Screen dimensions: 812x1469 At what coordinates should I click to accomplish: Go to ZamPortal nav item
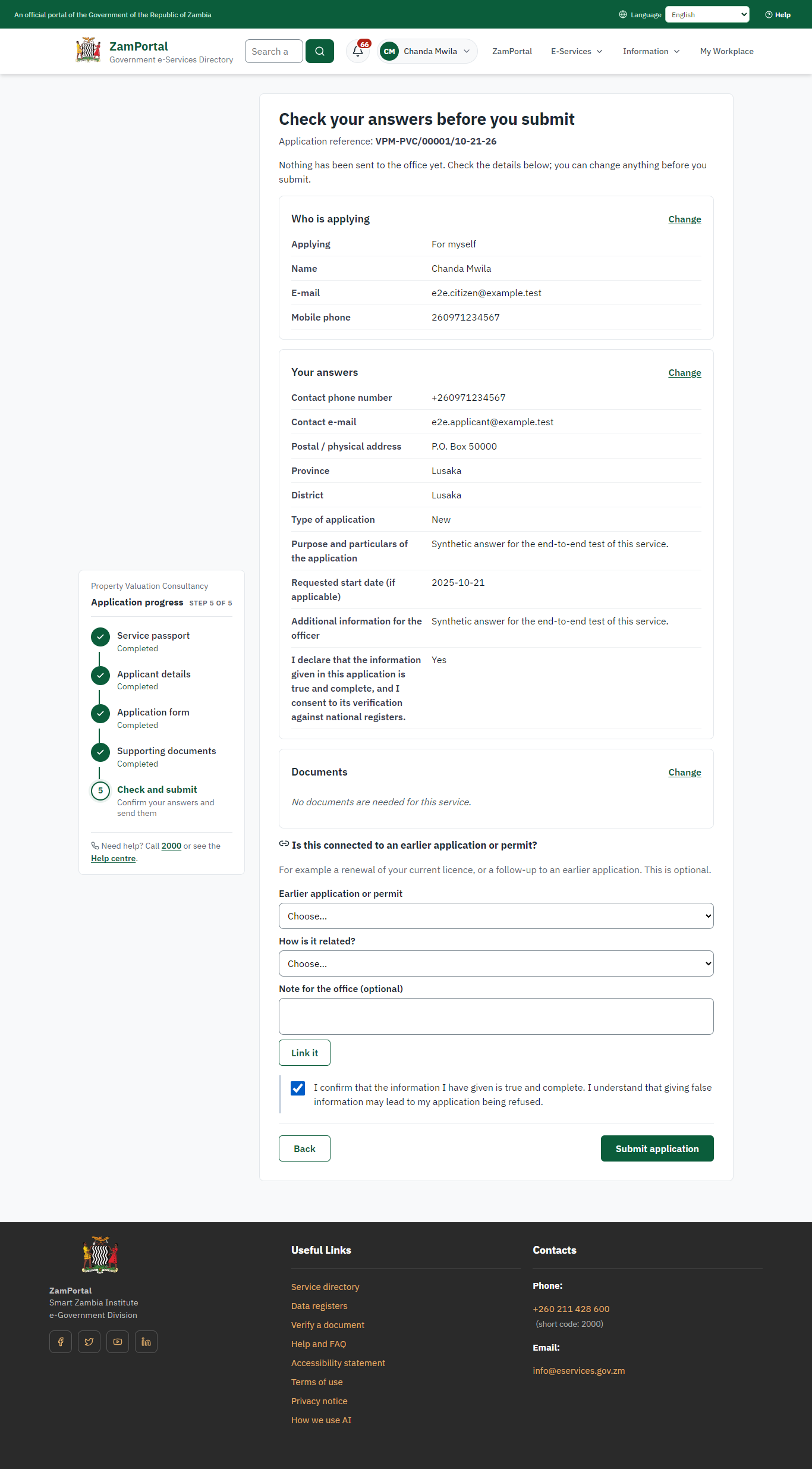click(512, 51)
